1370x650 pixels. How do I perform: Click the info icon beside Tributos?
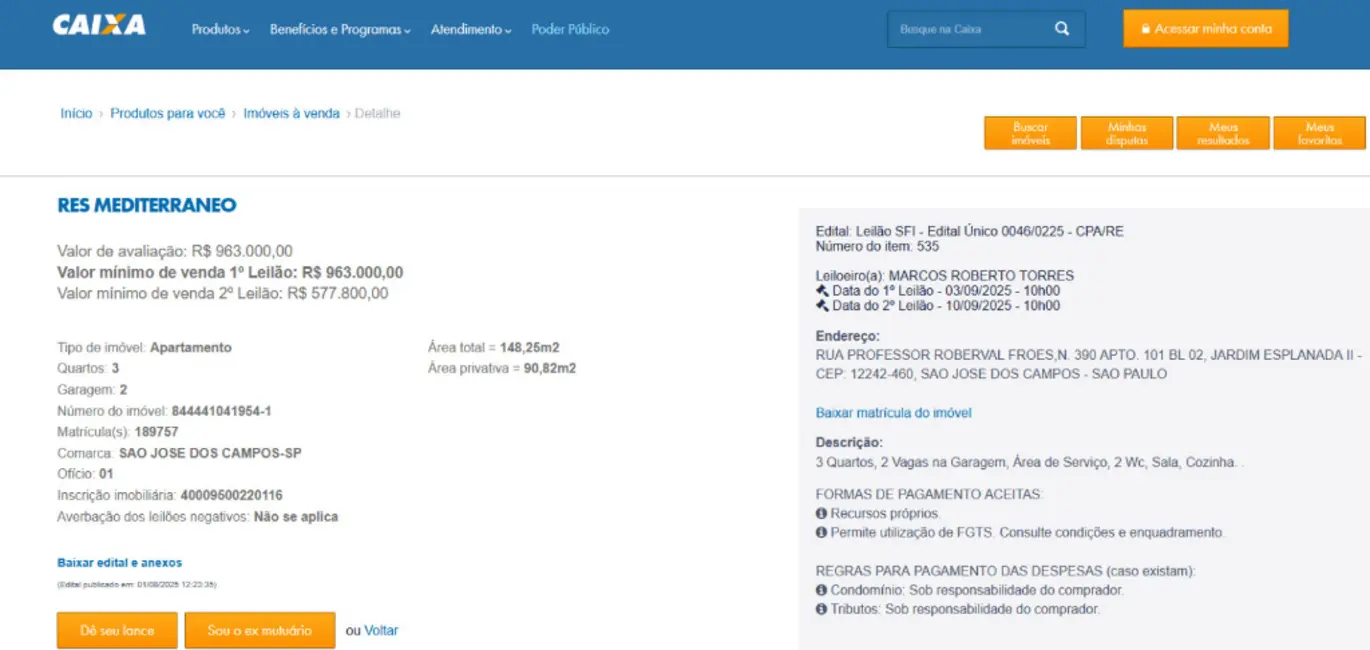(822, 609)
